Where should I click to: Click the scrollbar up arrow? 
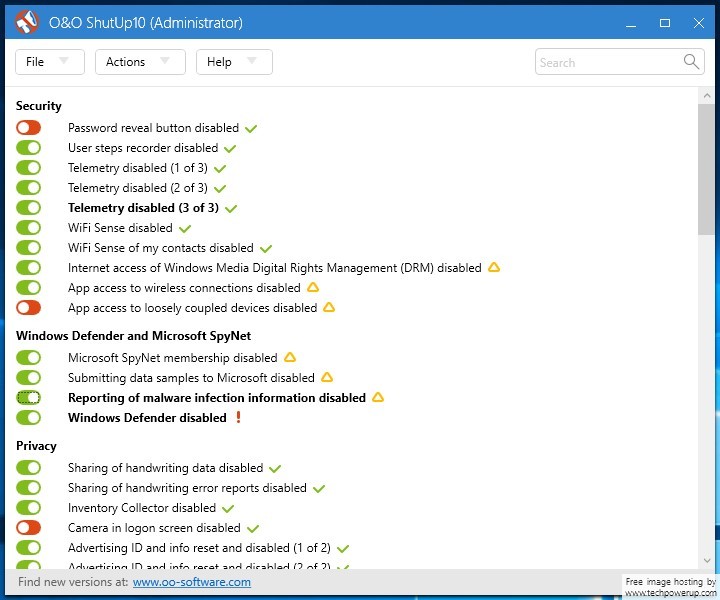(x=707, y=95)
